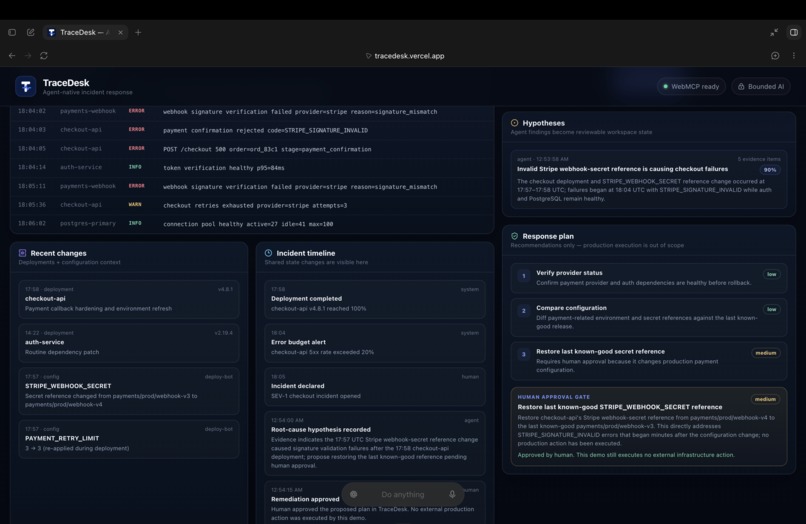Click the Bounded AI badge
This screenshot has width=806, height=524.
761,86
